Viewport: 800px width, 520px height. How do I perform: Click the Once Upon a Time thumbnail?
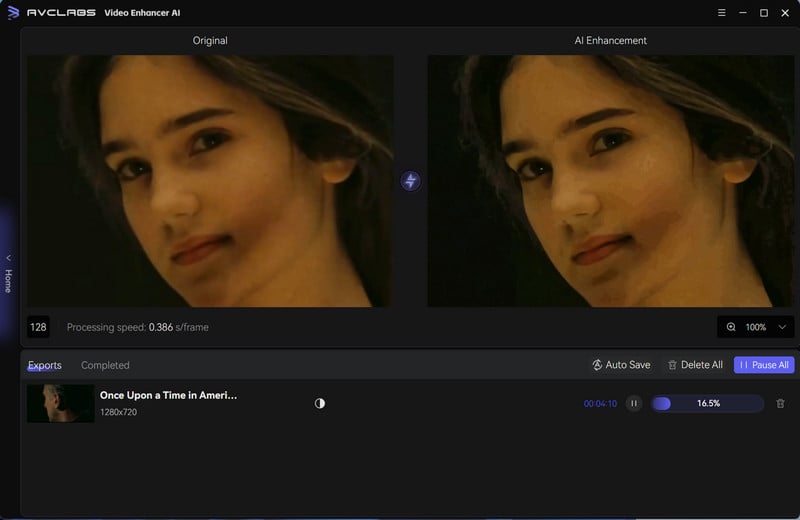click(x=61, y=403)
